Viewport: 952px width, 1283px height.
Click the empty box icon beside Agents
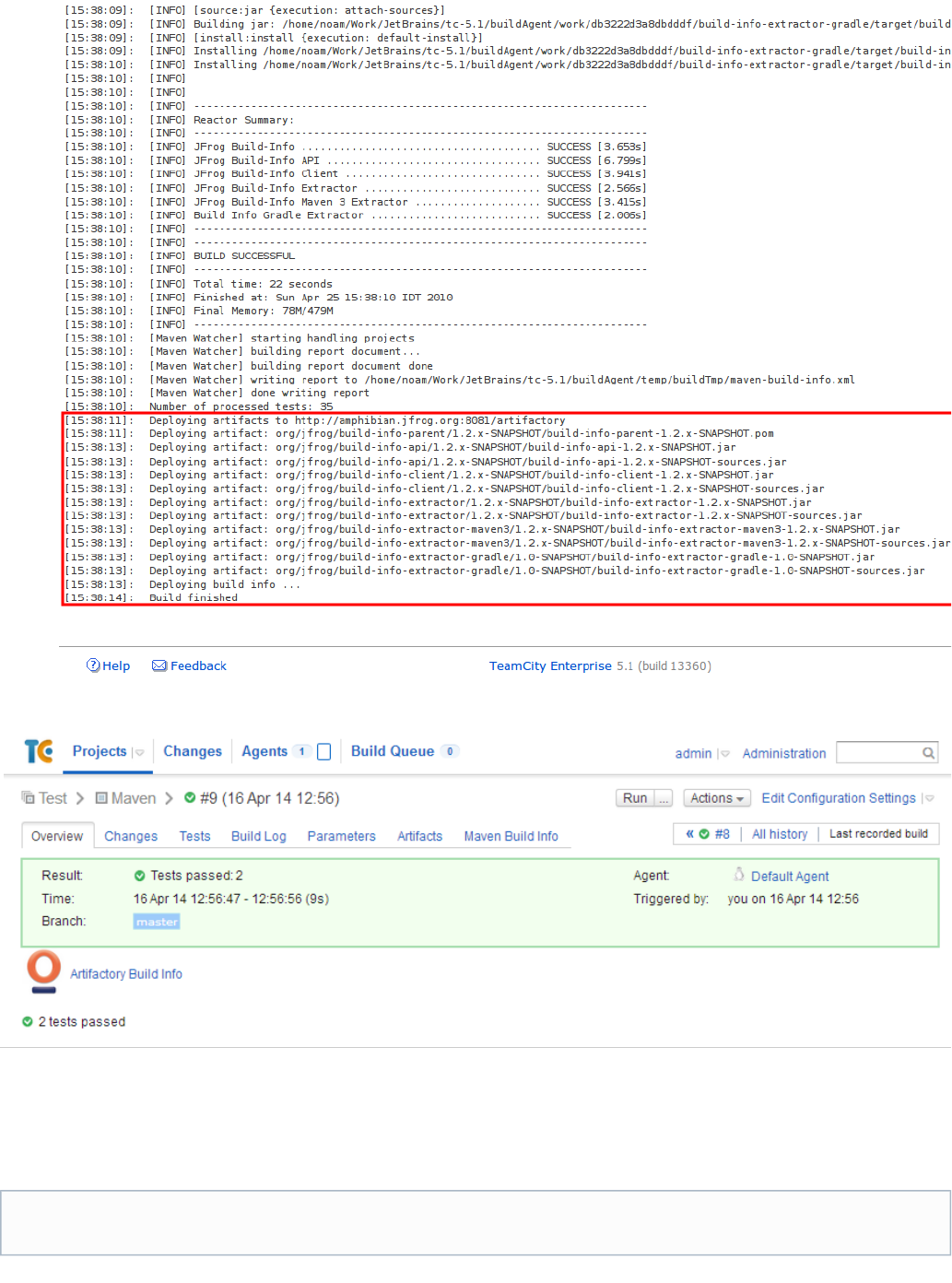pos(323,752)
